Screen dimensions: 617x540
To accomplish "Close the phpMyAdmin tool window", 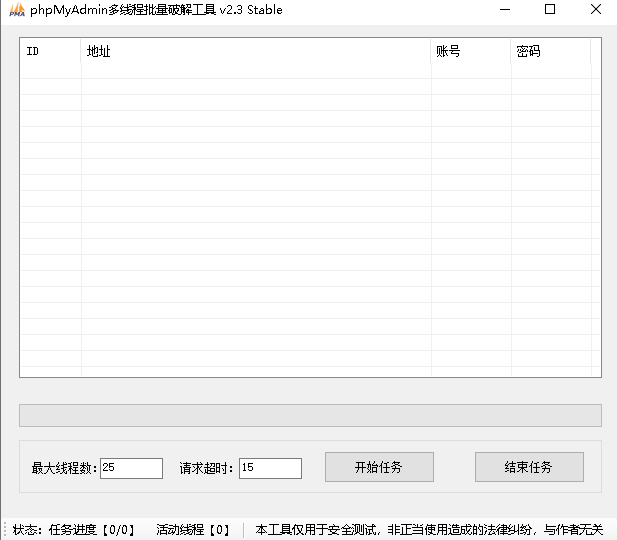I will 595,9.
